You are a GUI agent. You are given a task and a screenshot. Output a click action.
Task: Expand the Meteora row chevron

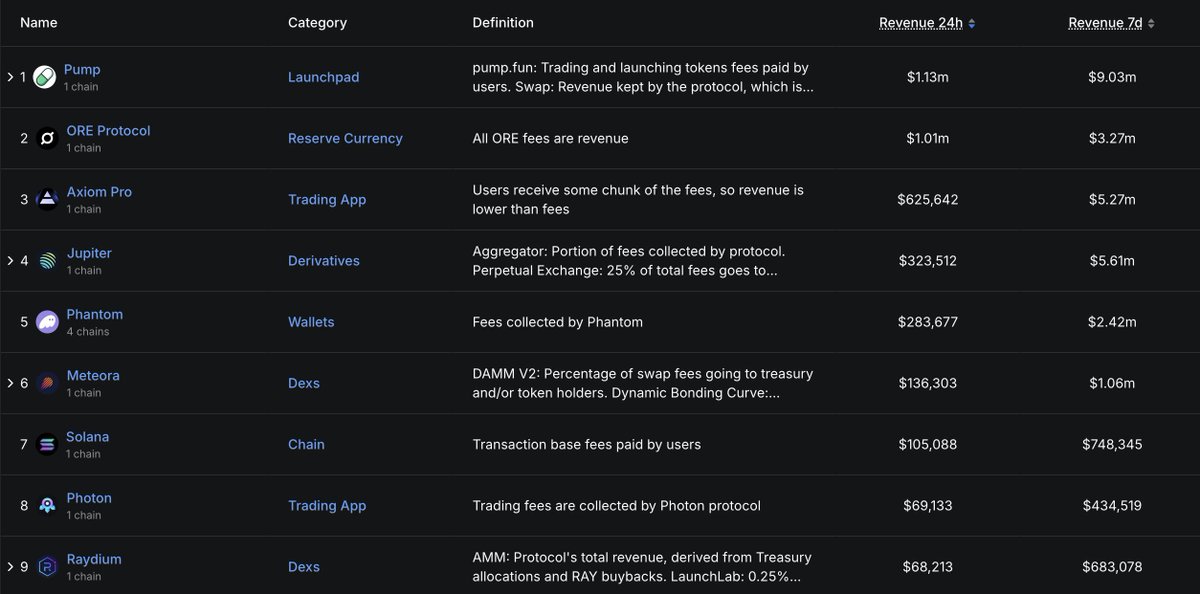click(x=10, y=383)
